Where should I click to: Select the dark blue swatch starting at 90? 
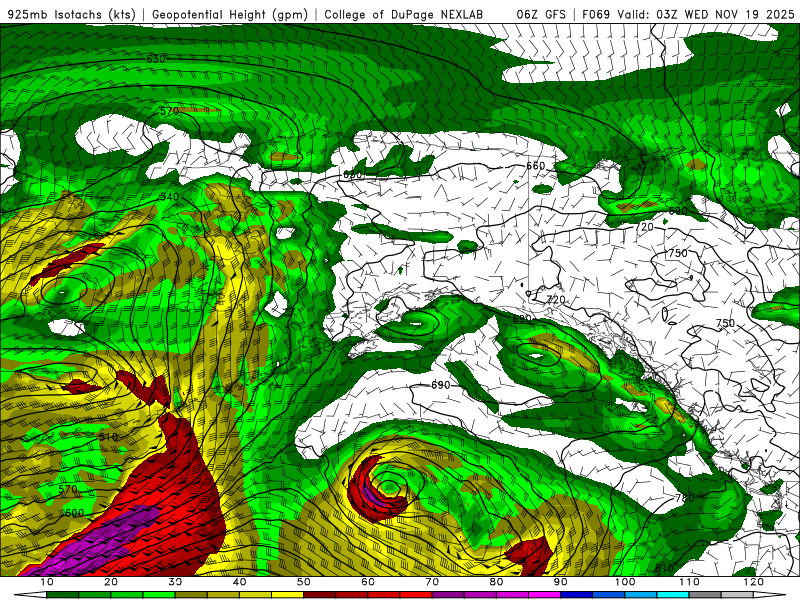(x=577, y=595)
